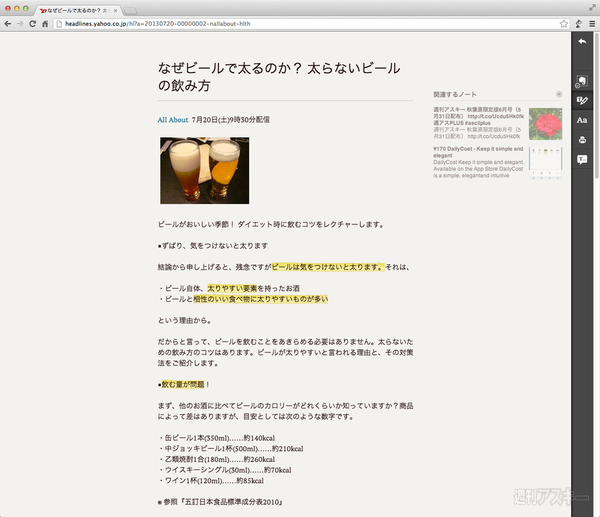600x517 pixels.
Task: Click the red flower note thumbnail
Action: click(x=545, y=124)
